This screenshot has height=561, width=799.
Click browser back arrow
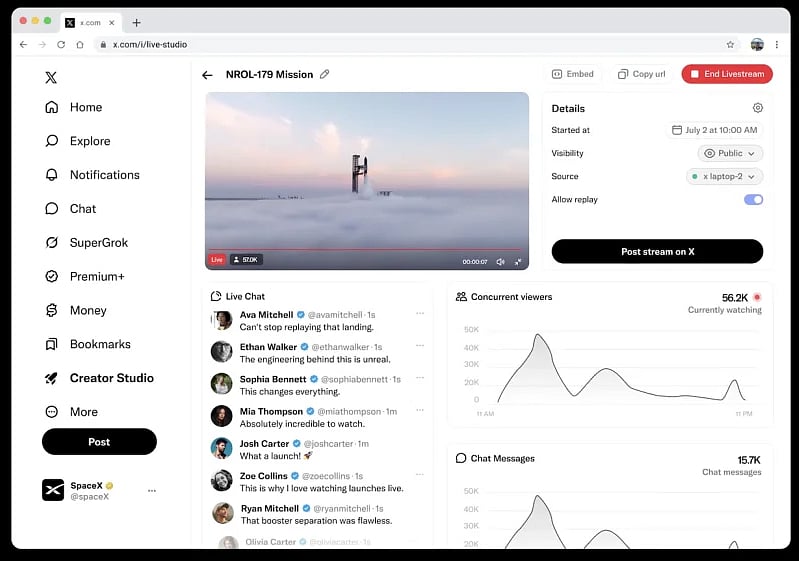[23, 44]
